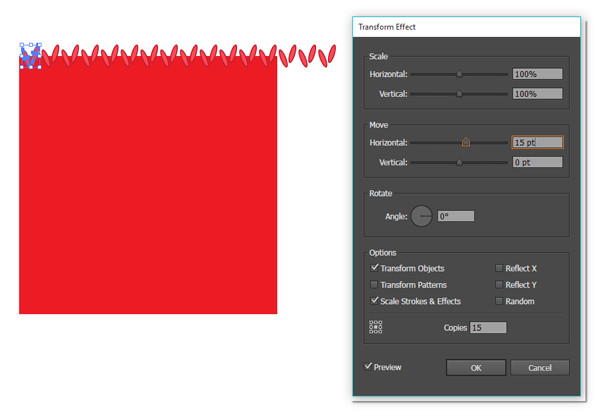Enable the Reflect X option
This screenshot has height=417, width=600.
click(499, 268)
